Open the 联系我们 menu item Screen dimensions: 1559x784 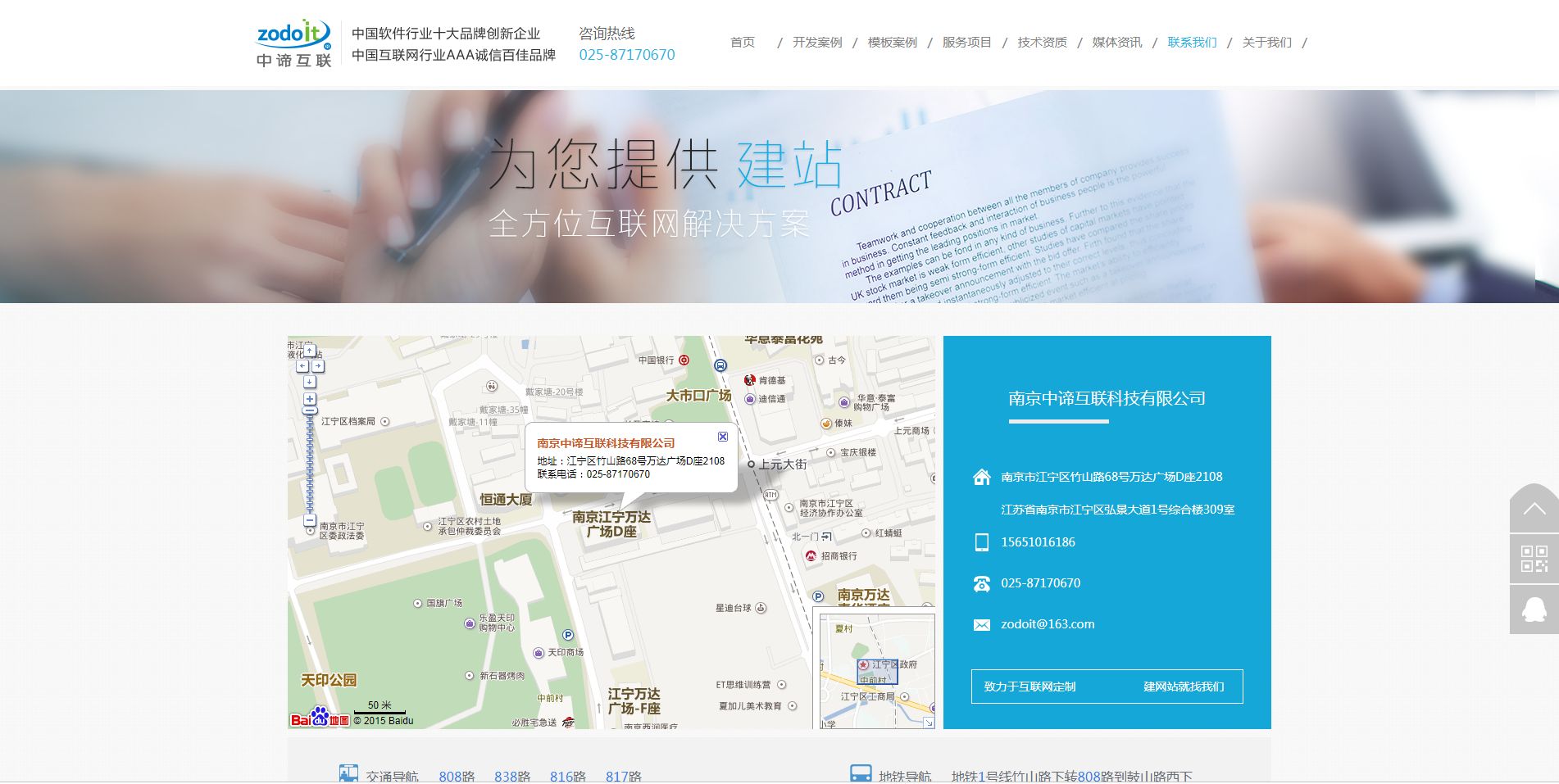coord(1193,43)
